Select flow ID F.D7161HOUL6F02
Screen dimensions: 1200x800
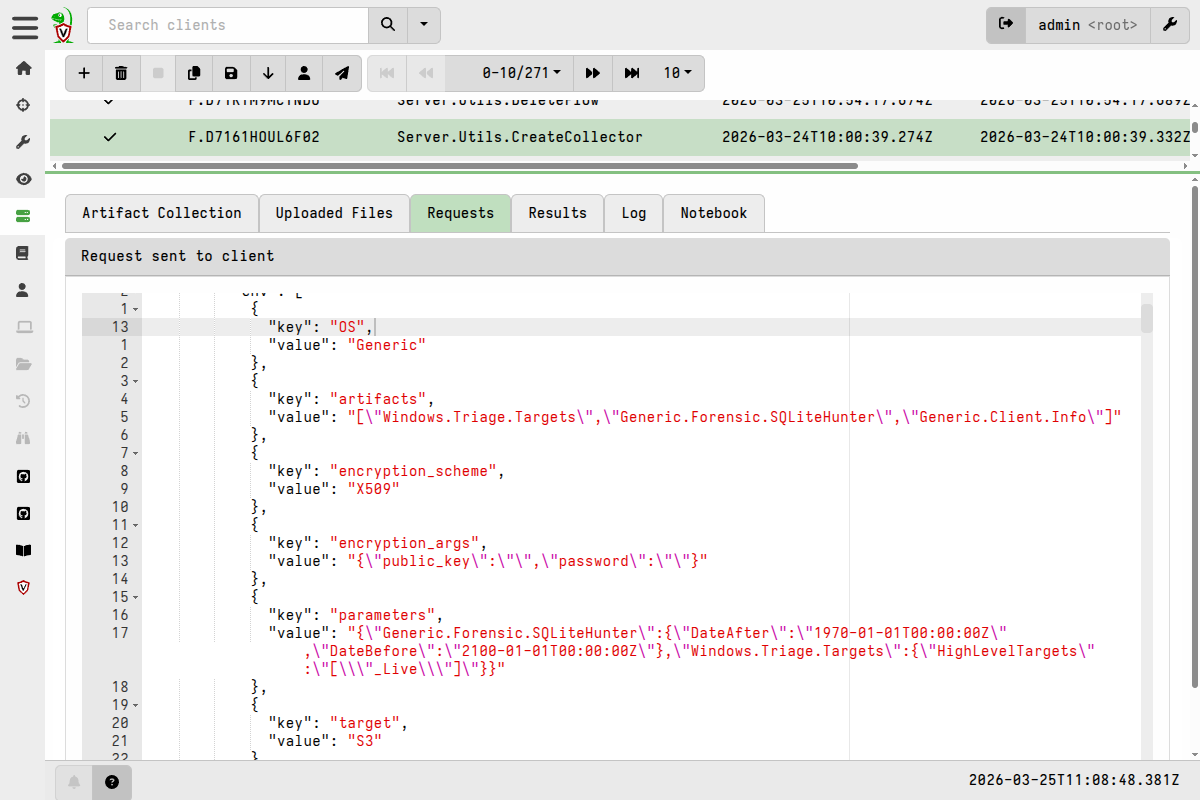pyautogui.click(x=254, y=137)
